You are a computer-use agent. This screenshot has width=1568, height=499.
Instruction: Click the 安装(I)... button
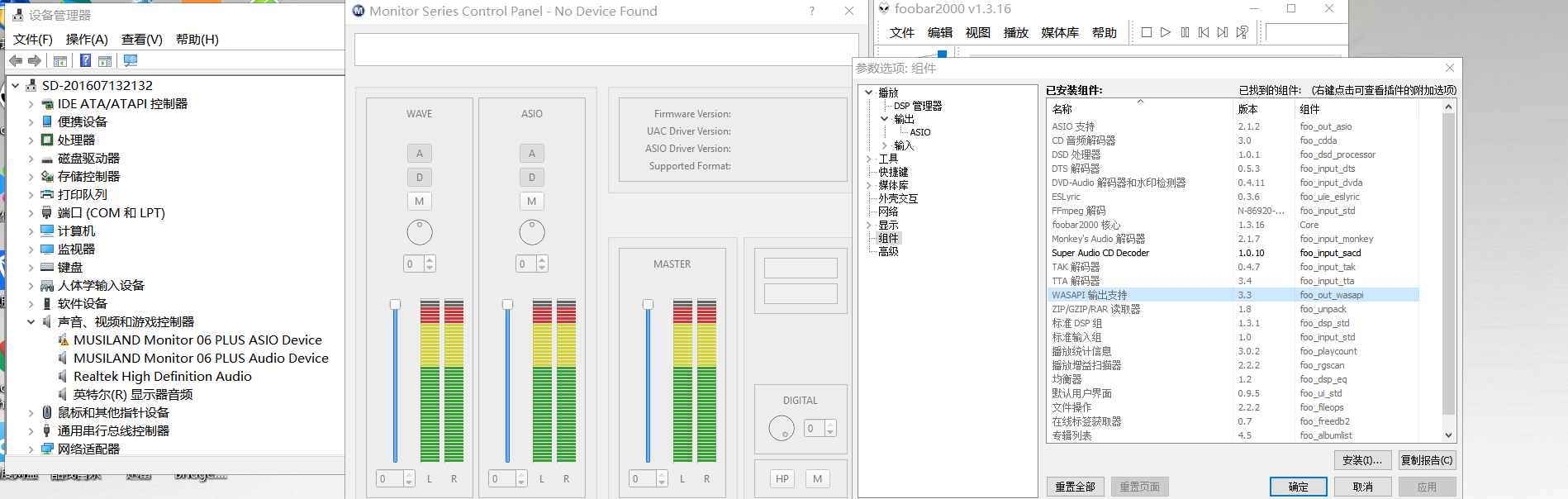1363,460
